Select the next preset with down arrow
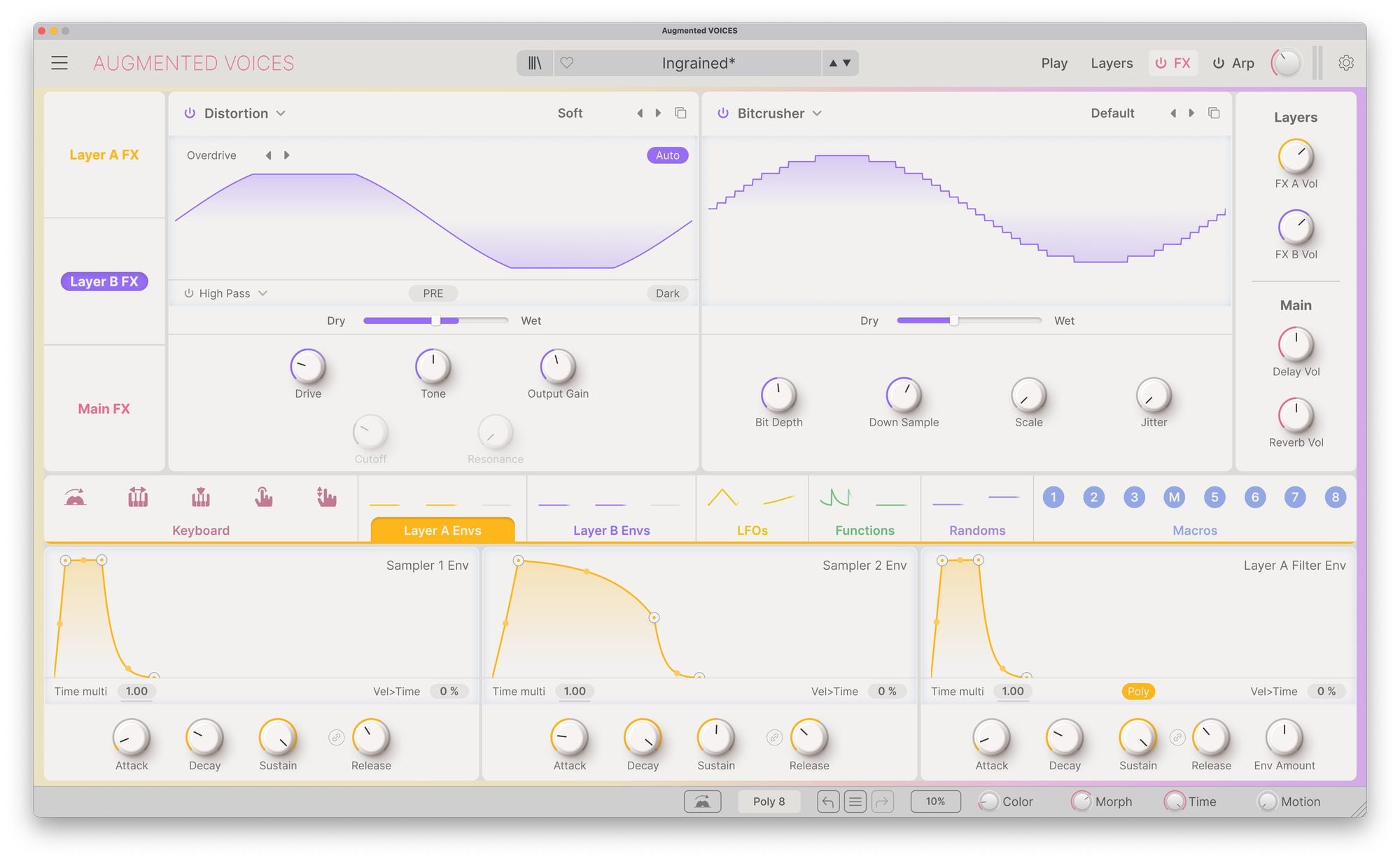The image size is (1400, 861). pyautogui.click(x=847, y=63)
